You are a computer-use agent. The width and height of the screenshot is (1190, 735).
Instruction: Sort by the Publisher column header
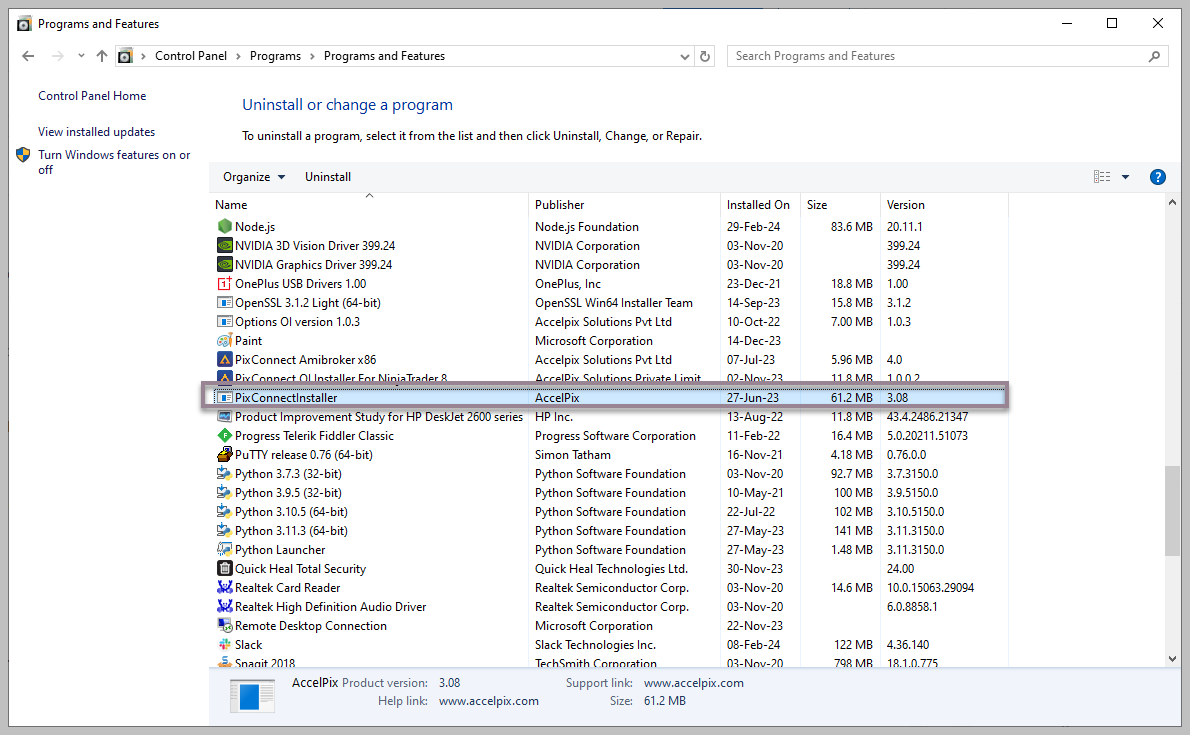click(x=624, y=205)
